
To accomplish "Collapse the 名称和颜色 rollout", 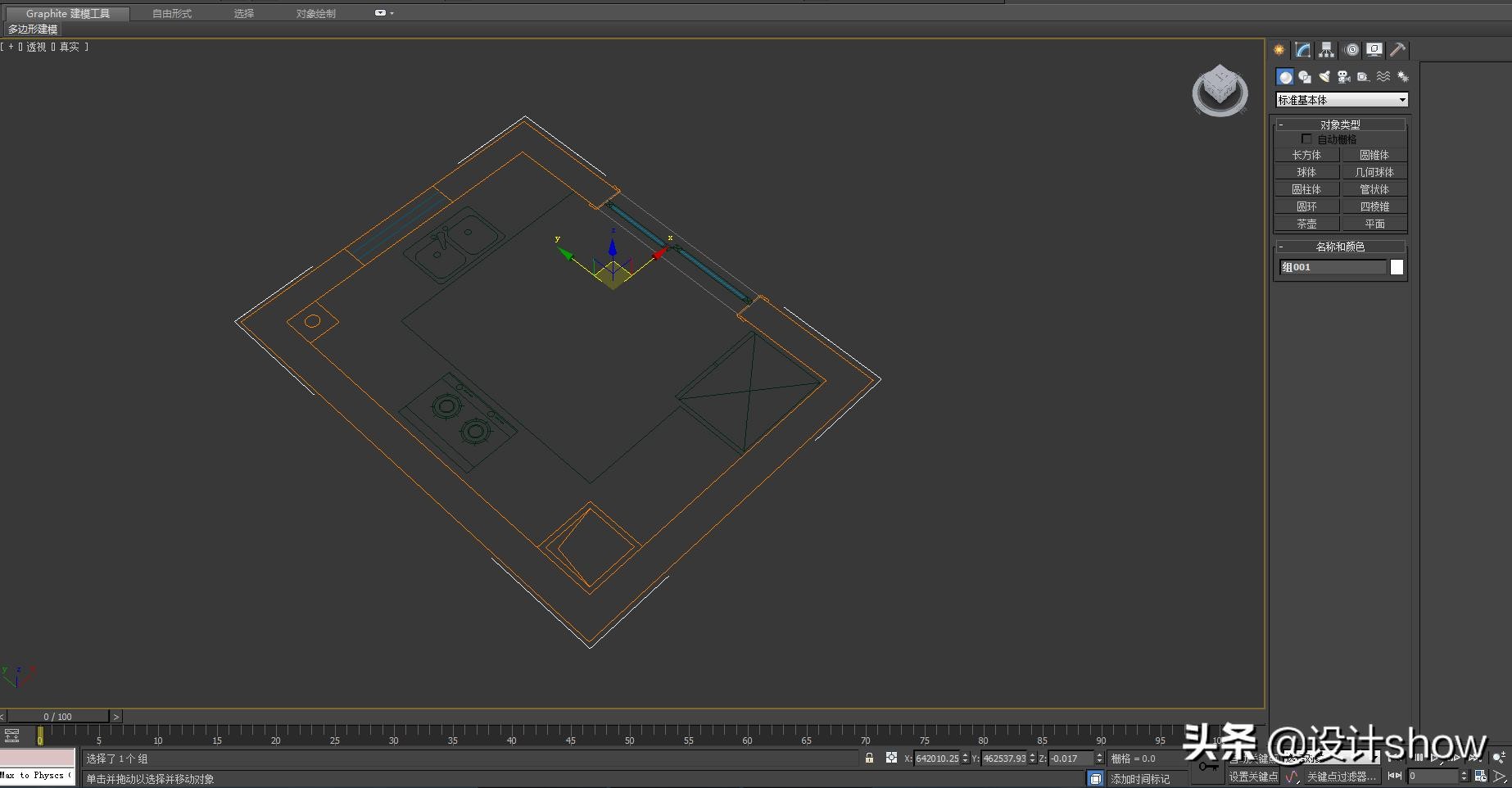I will coord(1340,247).
